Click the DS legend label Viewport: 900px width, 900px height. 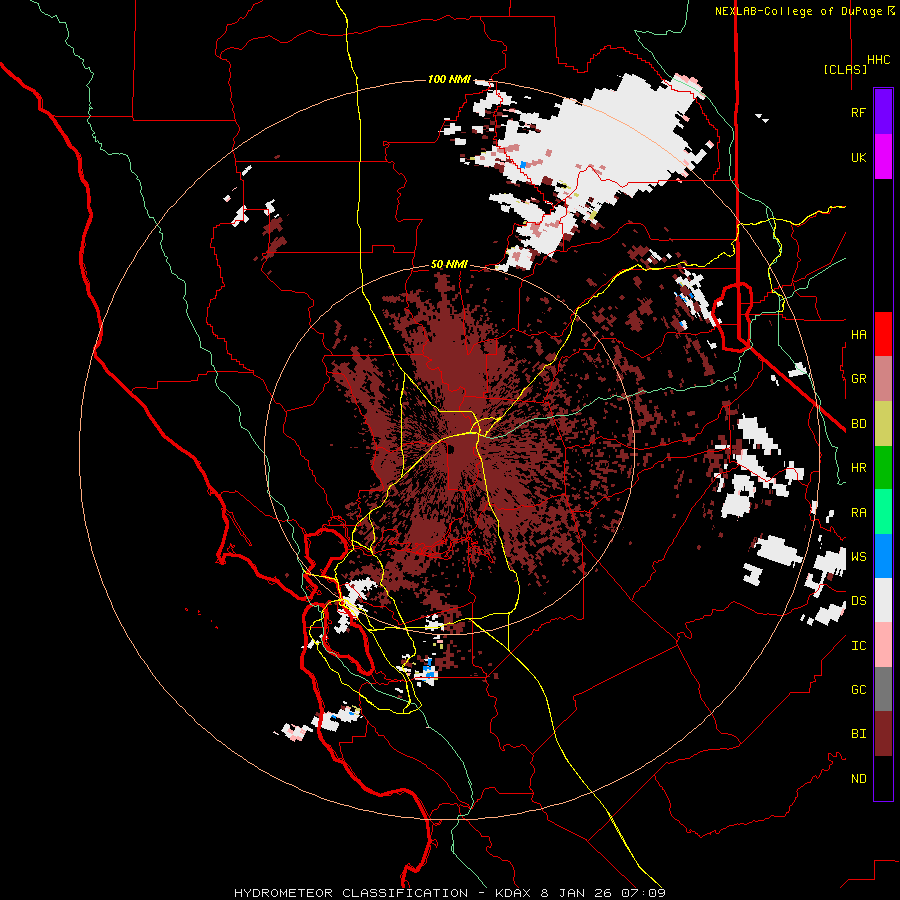pyautogui.click(x=858, y=601)
